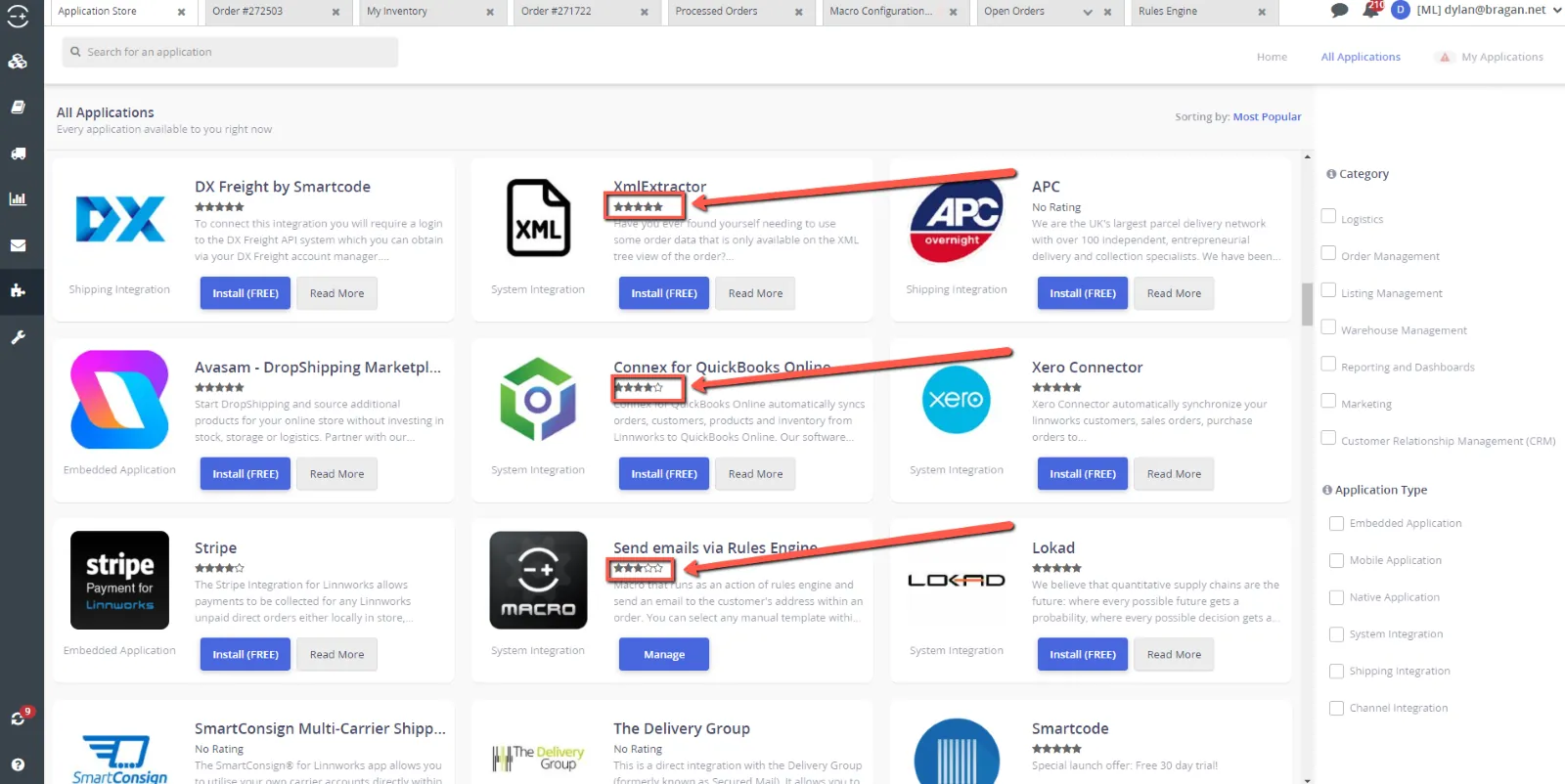
Task: Click the Avasam app logo
Action: tap(119, 400)
